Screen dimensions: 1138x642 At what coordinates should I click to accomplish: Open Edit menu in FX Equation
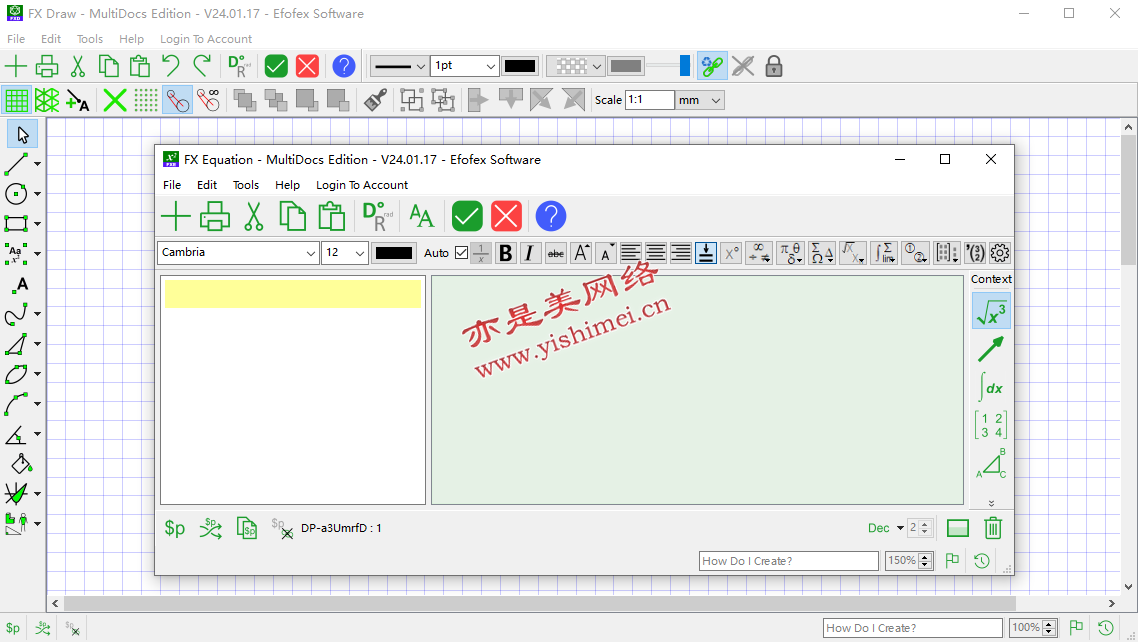click(207, 185)
